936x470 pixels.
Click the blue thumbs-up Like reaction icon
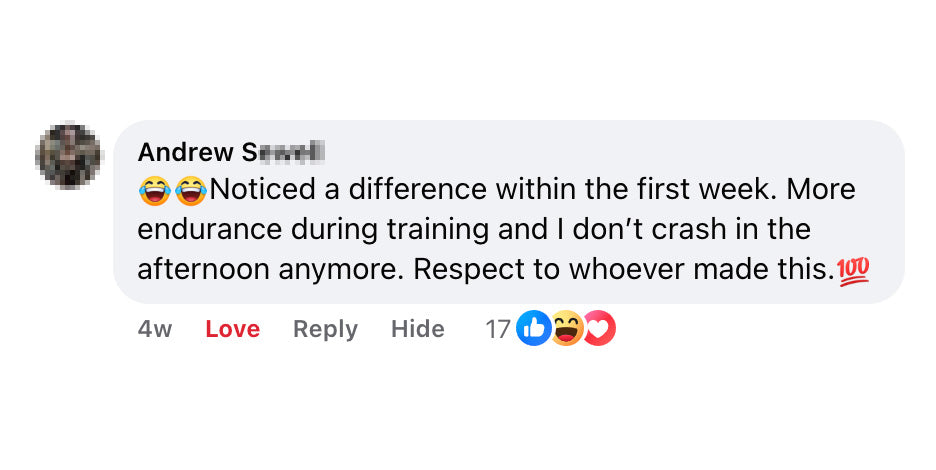click(x=533, y=328)
